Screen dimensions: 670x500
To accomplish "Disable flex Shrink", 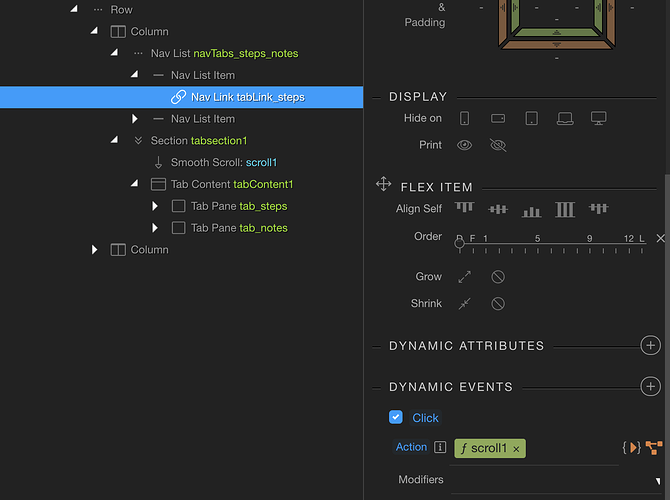I will (x=498, y=304).
